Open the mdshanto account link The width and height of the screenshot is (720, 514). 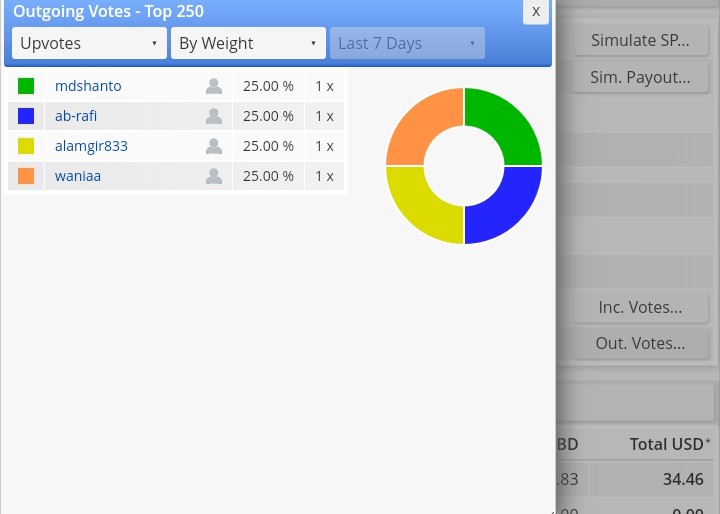point(88,86)
